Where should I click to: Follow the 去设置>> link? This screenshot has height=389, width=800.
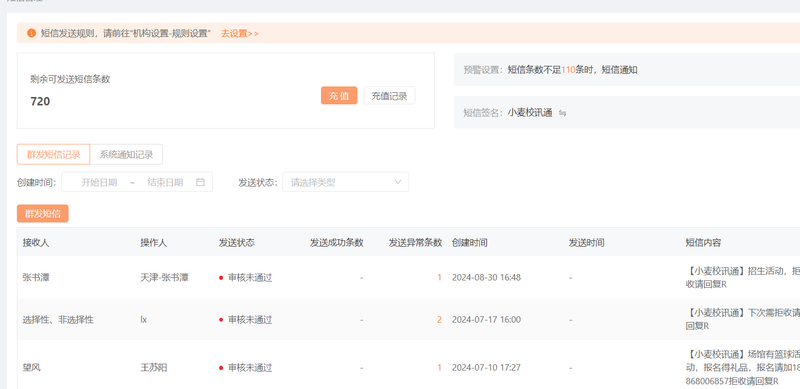point(240,33)
